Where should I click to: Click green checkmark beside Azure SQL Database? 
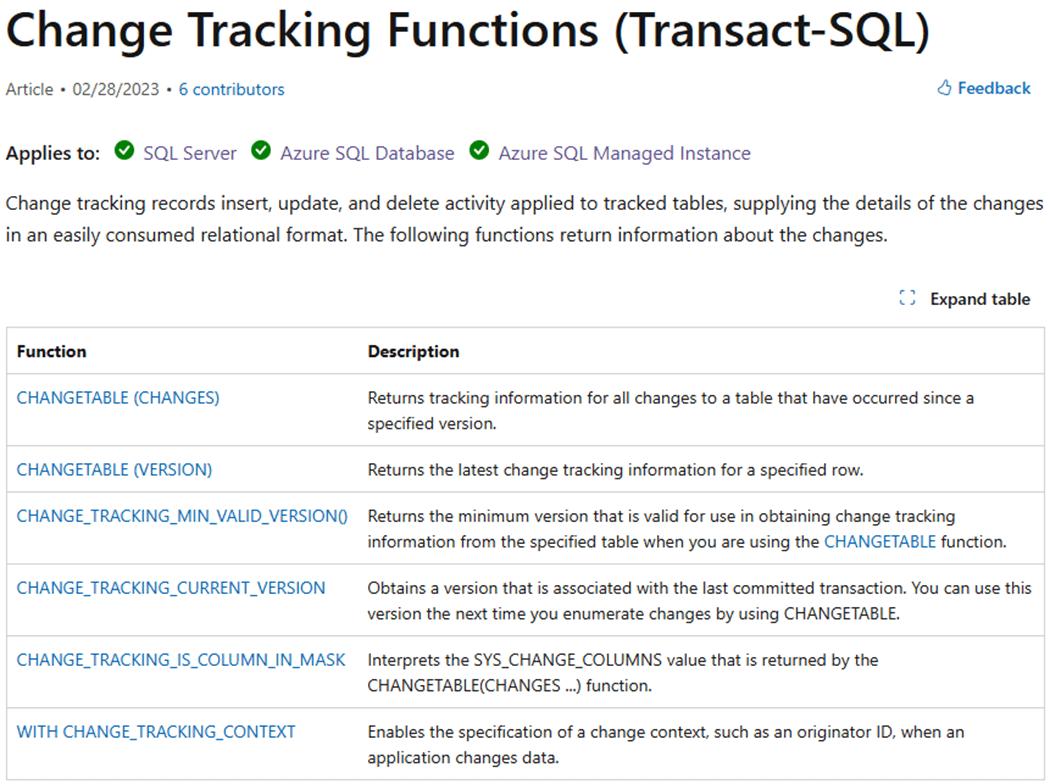tap(261, 151)
